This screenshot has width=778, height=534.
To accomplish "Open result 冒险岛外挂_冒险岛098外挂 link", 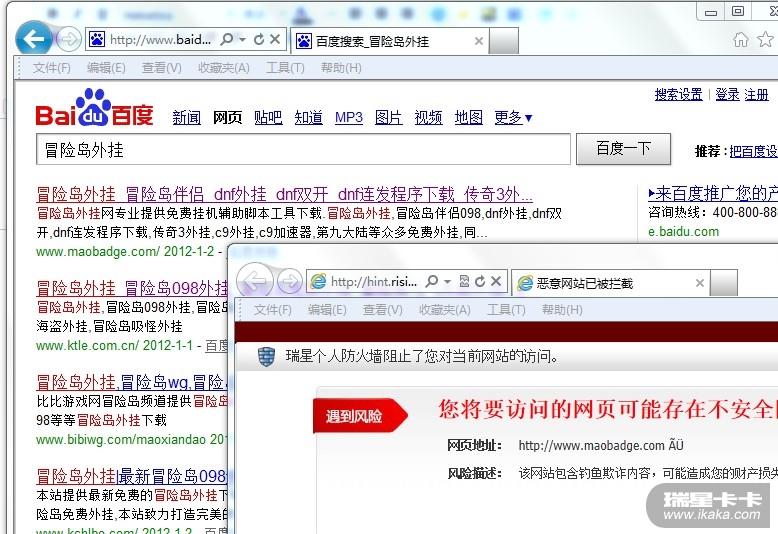I will tap(132, 288).
